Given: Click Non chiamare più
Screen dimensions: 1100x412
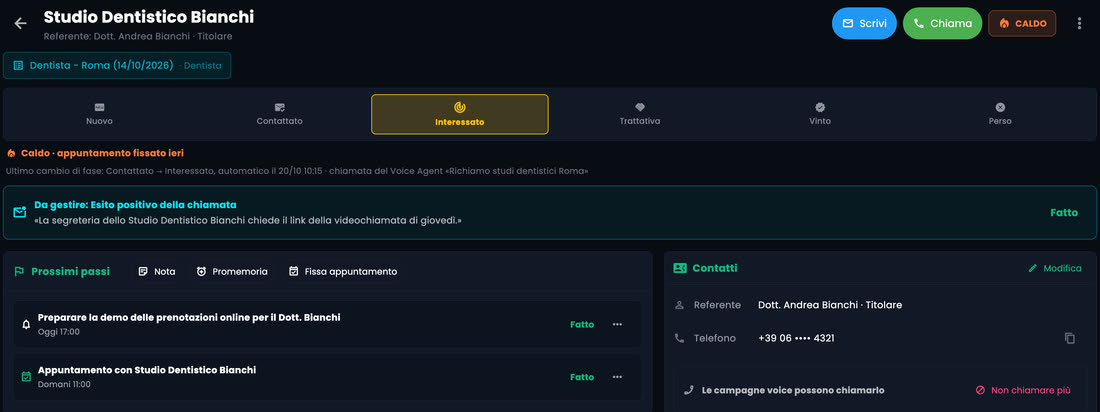Looking at the screenshot, I should tap(1024, 390).
